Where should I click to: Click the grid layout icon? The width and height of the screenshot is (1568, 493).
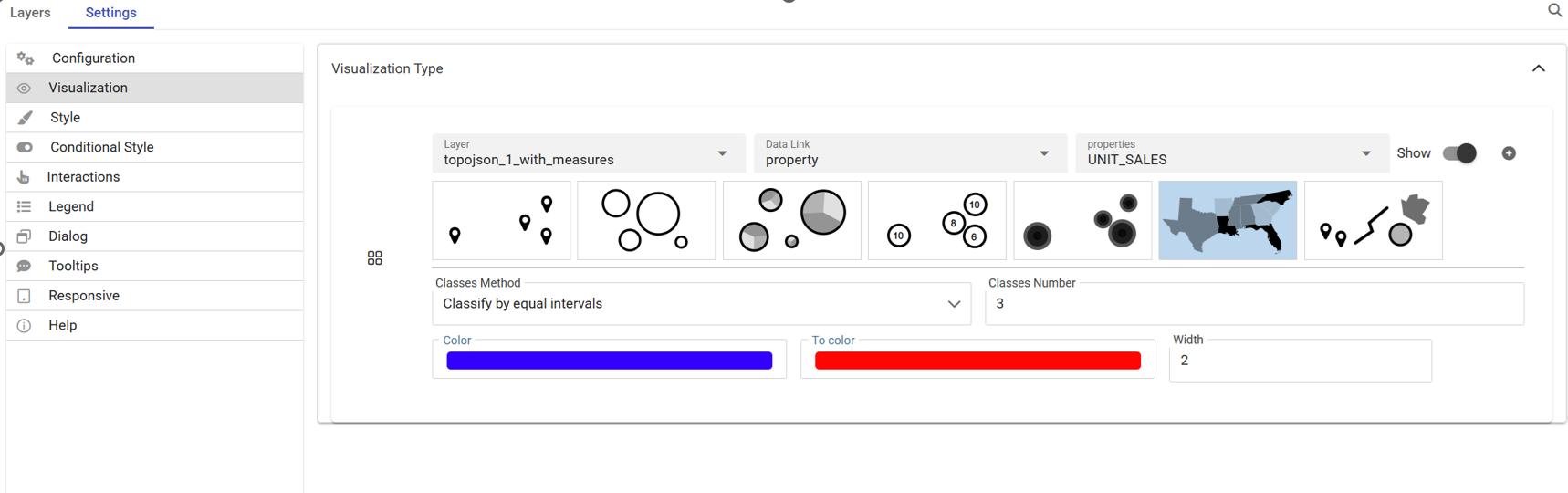click(374, 258)
